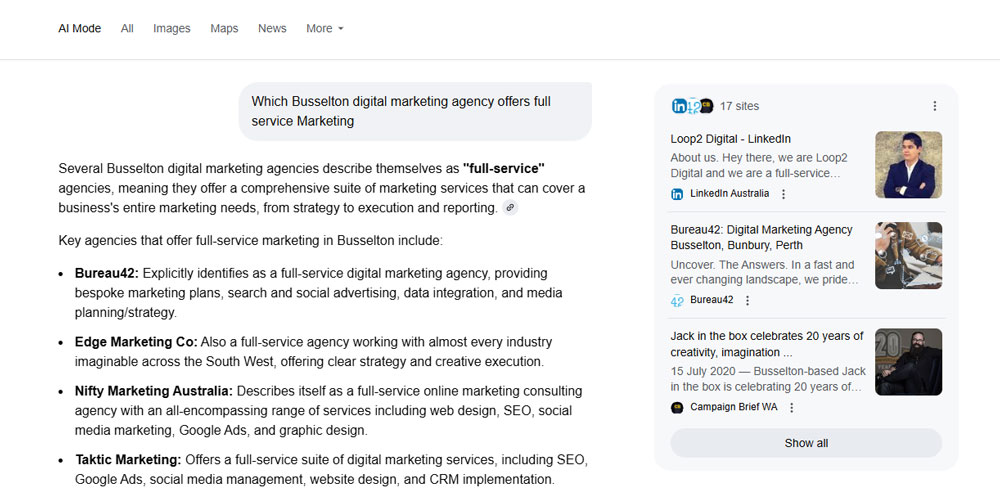Open the three-dot menu beside the Bureau42 source
The width and height of the screenshot is (1000, 499).
(x=747, y=300)
